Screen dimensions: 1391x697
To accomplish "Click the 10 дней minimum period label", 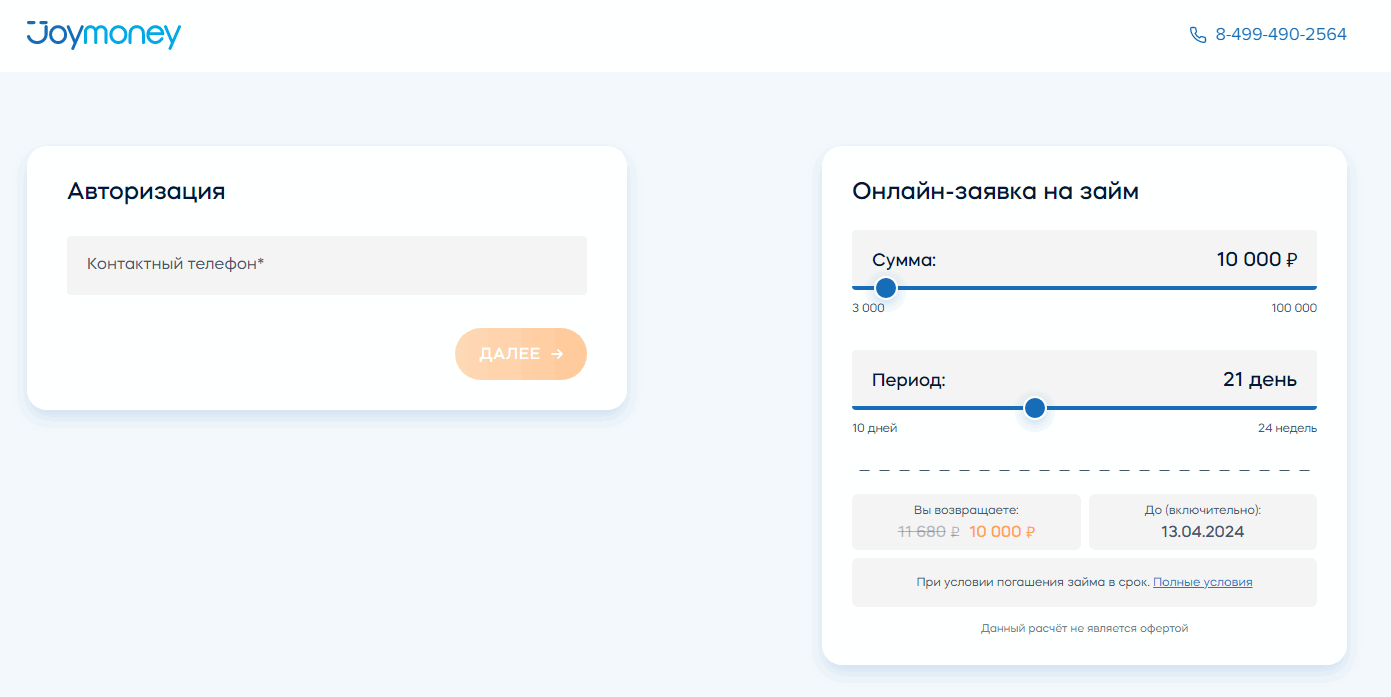I will pos(875,428).
